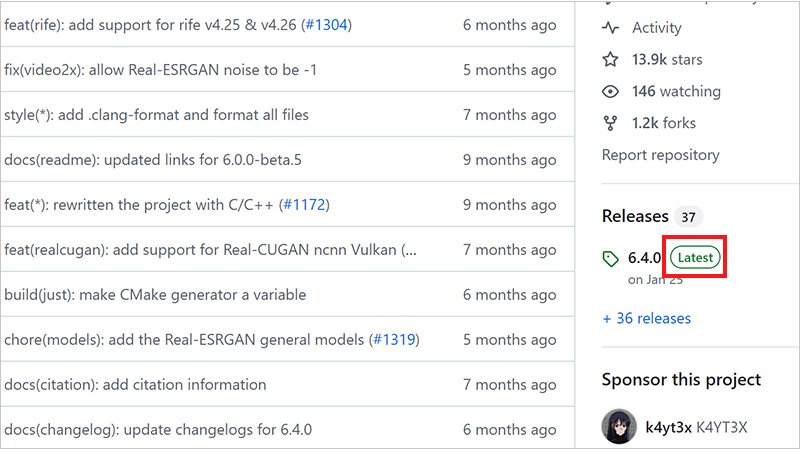
Task: Click the green Latest release badge
Action: [x=695, y=257]
